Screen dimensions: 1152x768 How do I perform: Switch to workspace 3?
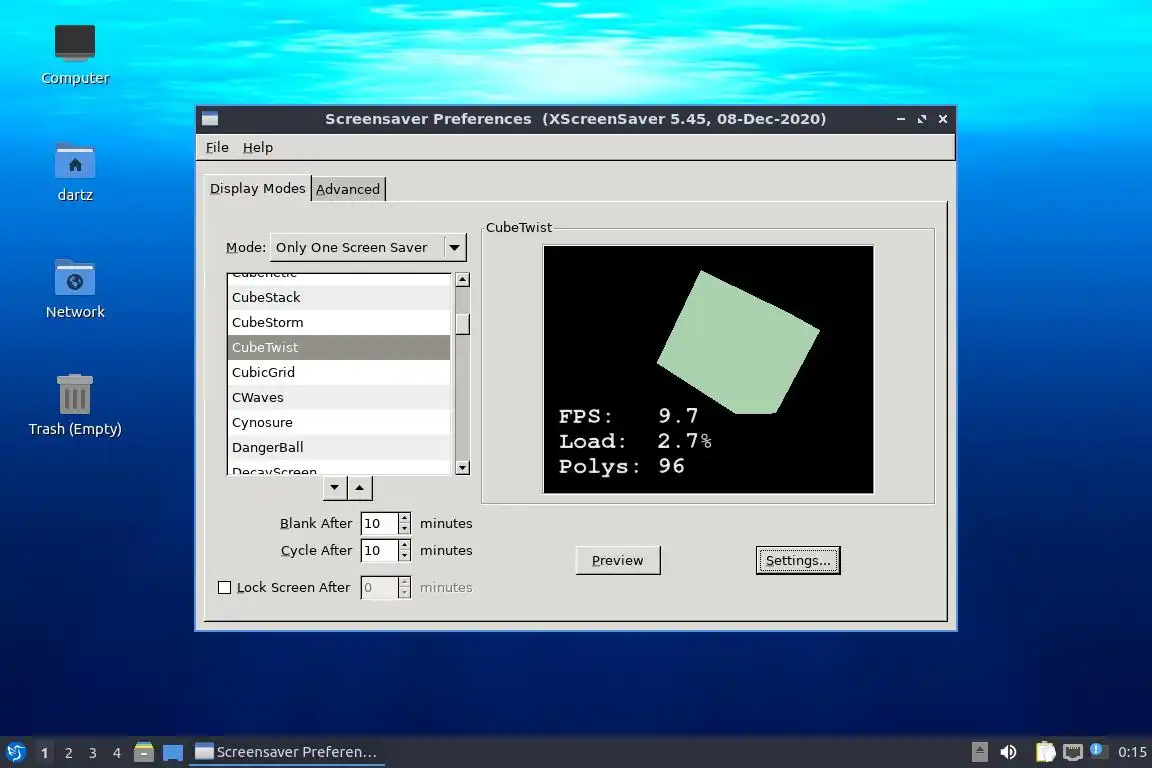(x=93, y=753)
